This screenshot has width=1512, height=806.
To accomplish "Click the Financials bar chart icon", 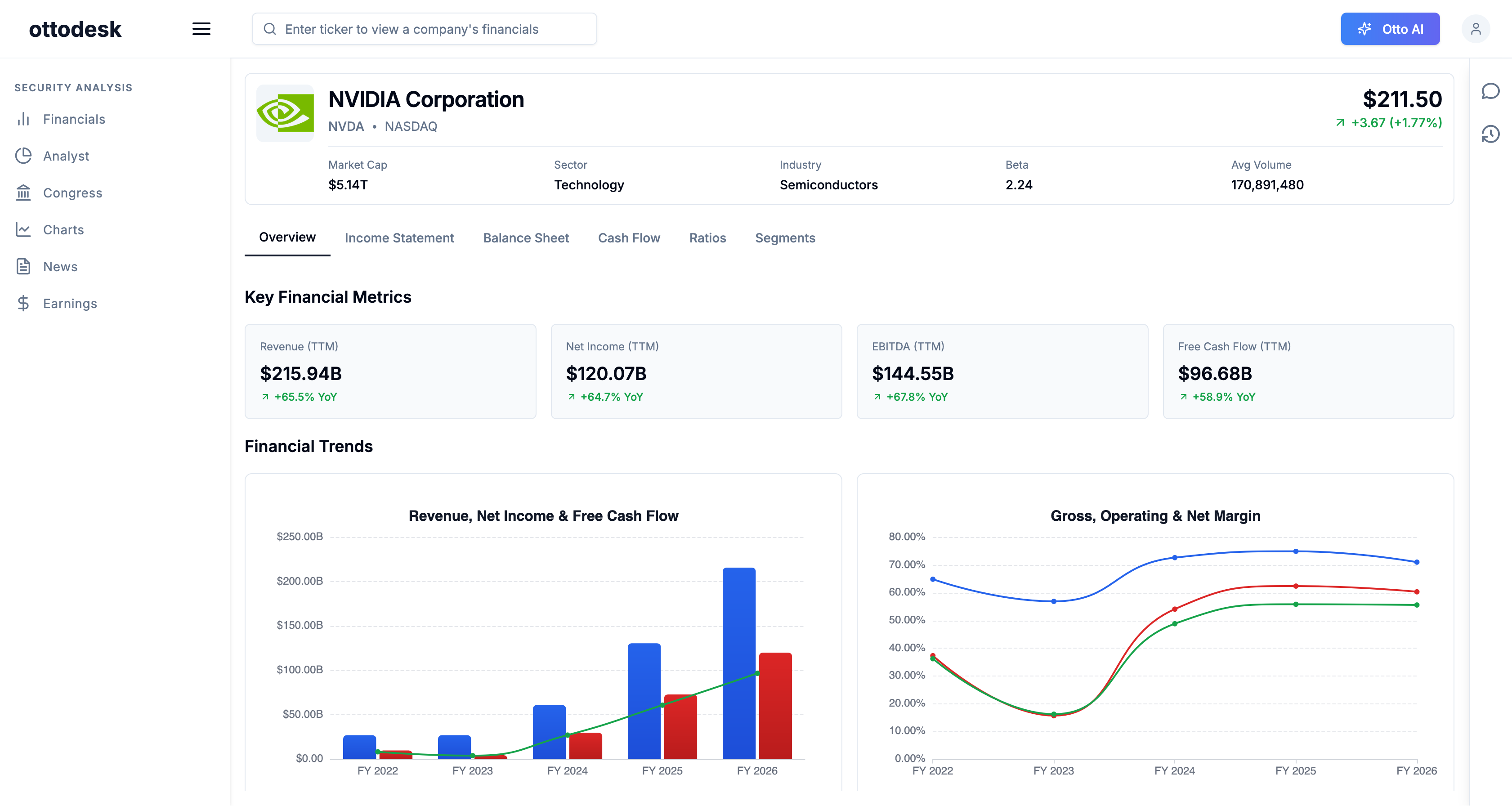I will click(23, 119).
